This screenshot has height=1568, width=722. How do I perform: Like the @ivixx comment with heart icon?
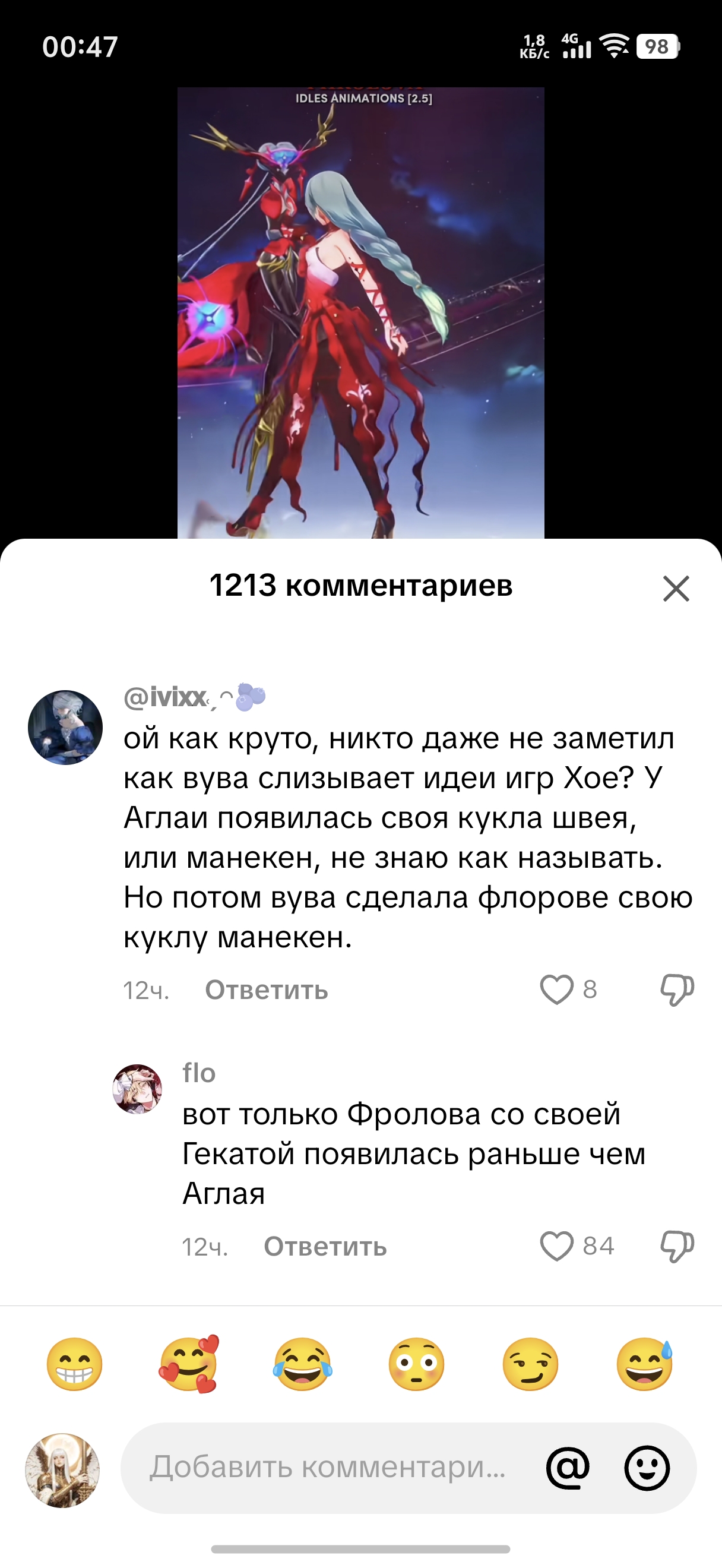point(556,990)
